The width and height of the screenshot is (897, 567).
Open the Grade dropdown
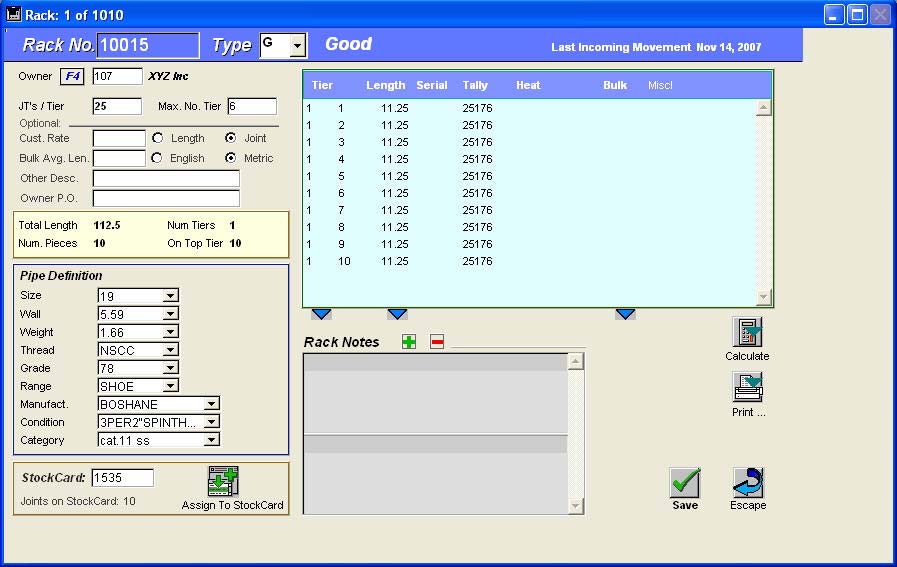170,368
